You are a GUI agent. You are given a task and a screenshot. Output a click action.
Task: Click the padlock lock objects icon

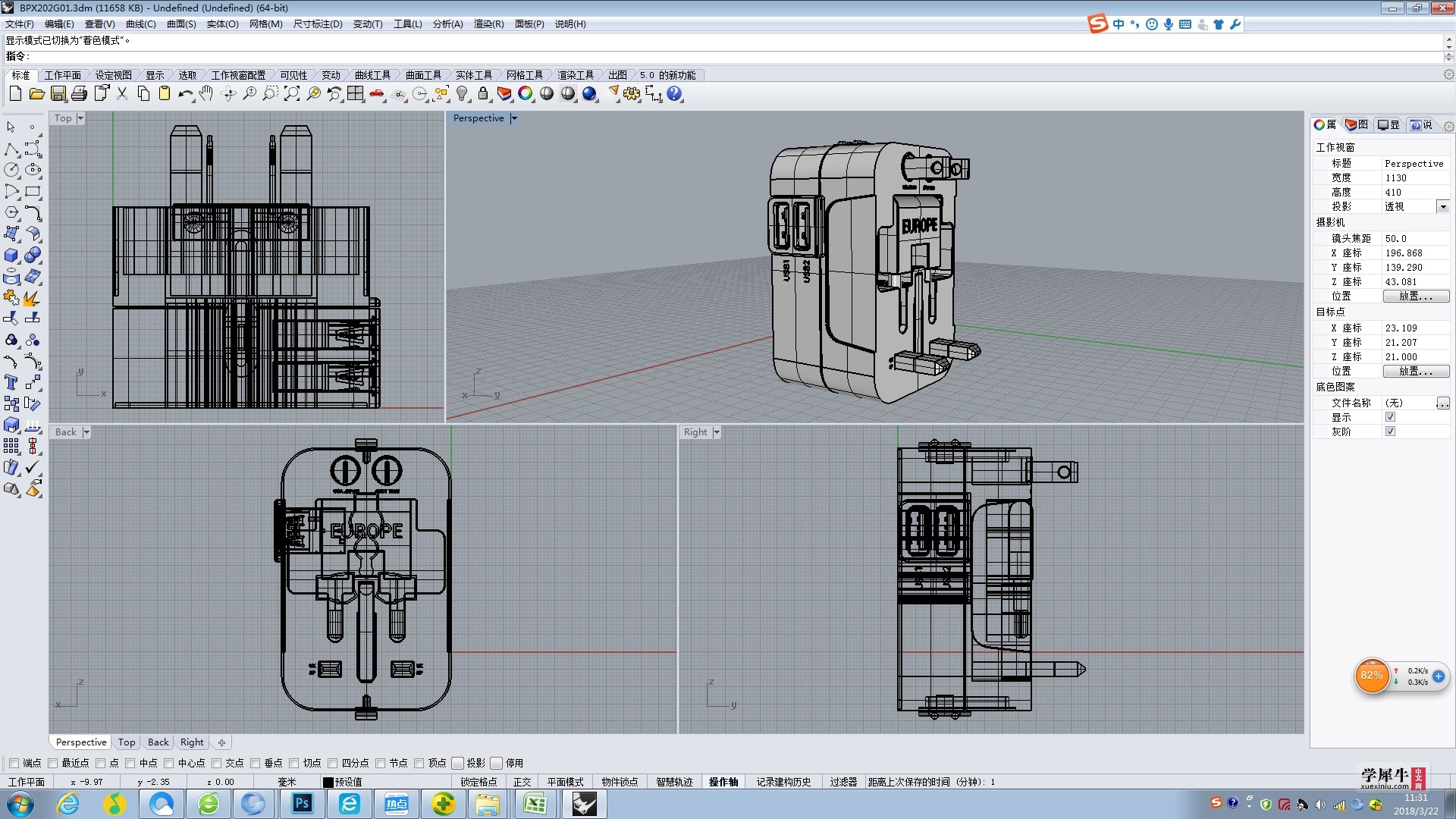[x=483, y=94]
